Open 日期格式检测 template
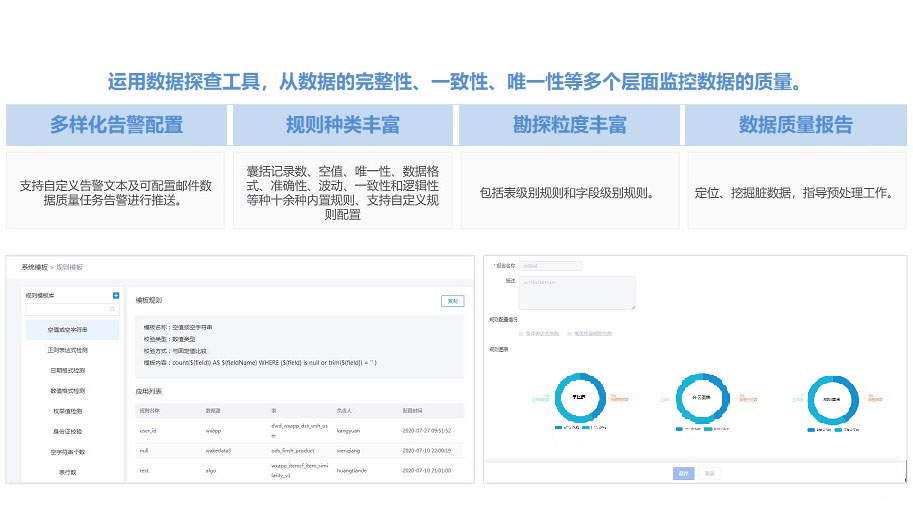This screenshot has width=913, height=512. point(68,371)
